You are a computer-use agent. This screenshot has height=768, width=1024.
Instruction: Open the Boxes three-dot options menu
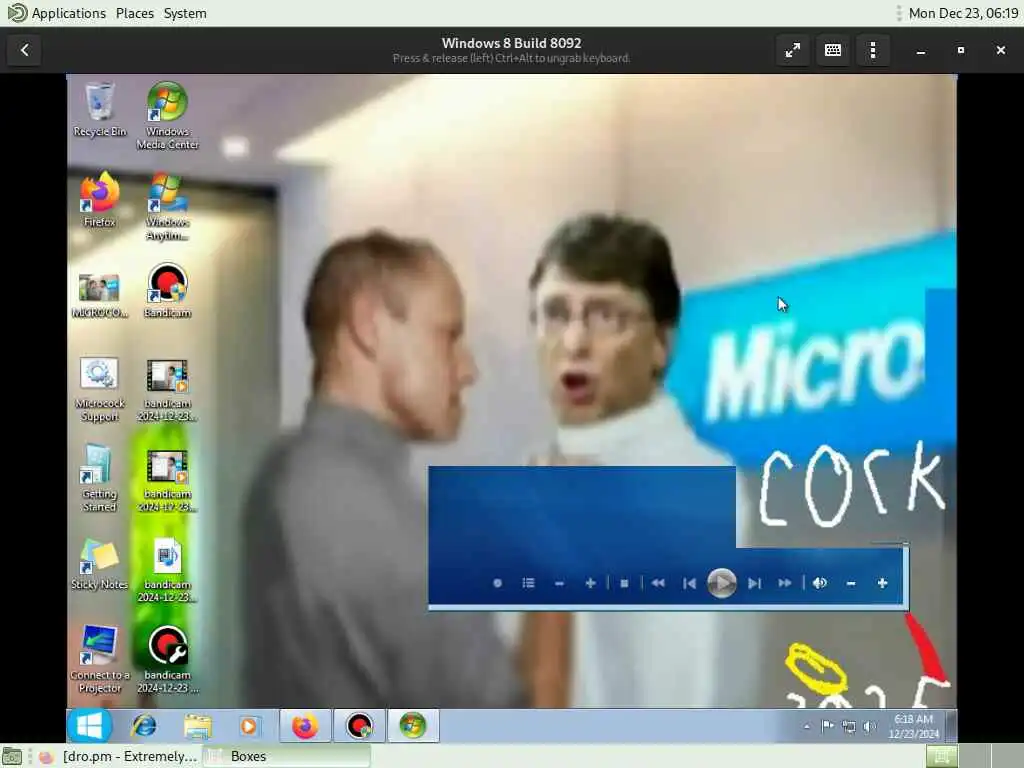click(873, 50)
